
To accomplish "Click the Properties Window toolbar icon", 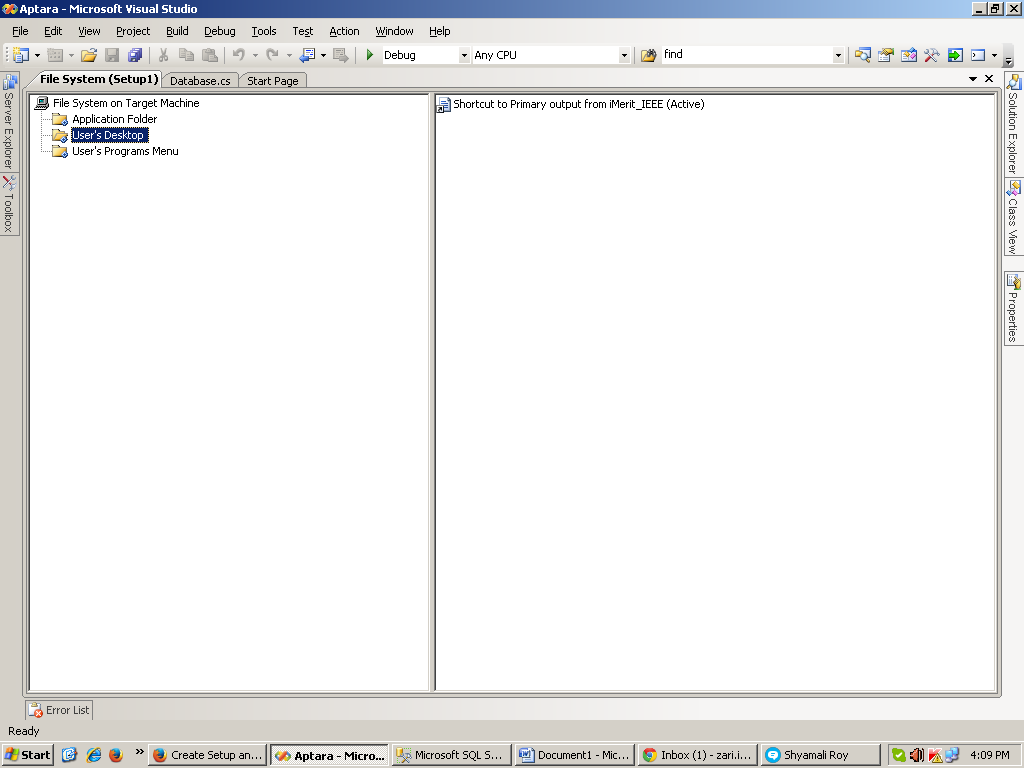I will pos(886,56).
